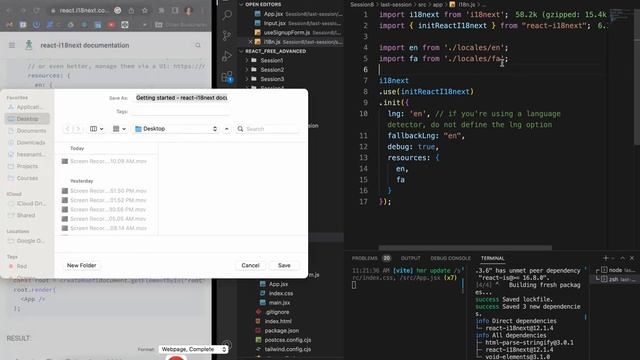Click the browser share icon in address bar
Viewport: 640px width, 360px height.
131,11
